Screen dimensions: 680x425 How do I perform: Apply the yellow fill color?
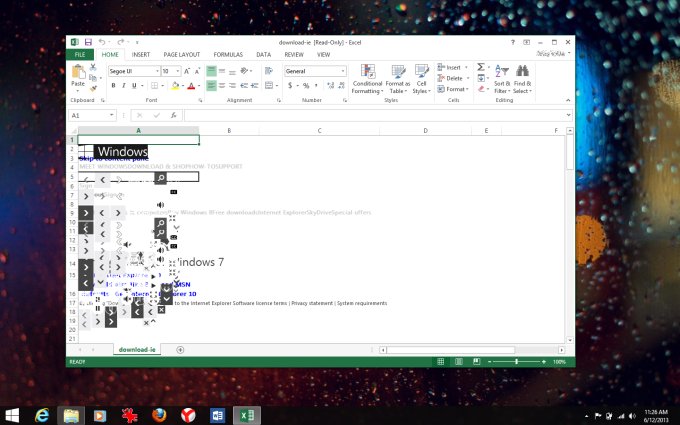coord(175,85)
